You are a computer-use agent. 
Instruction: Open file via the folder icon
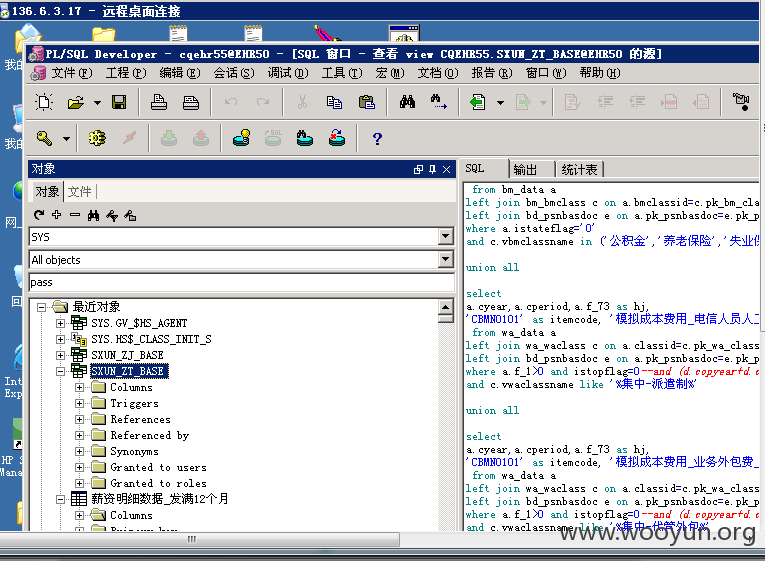coord(76,102)
